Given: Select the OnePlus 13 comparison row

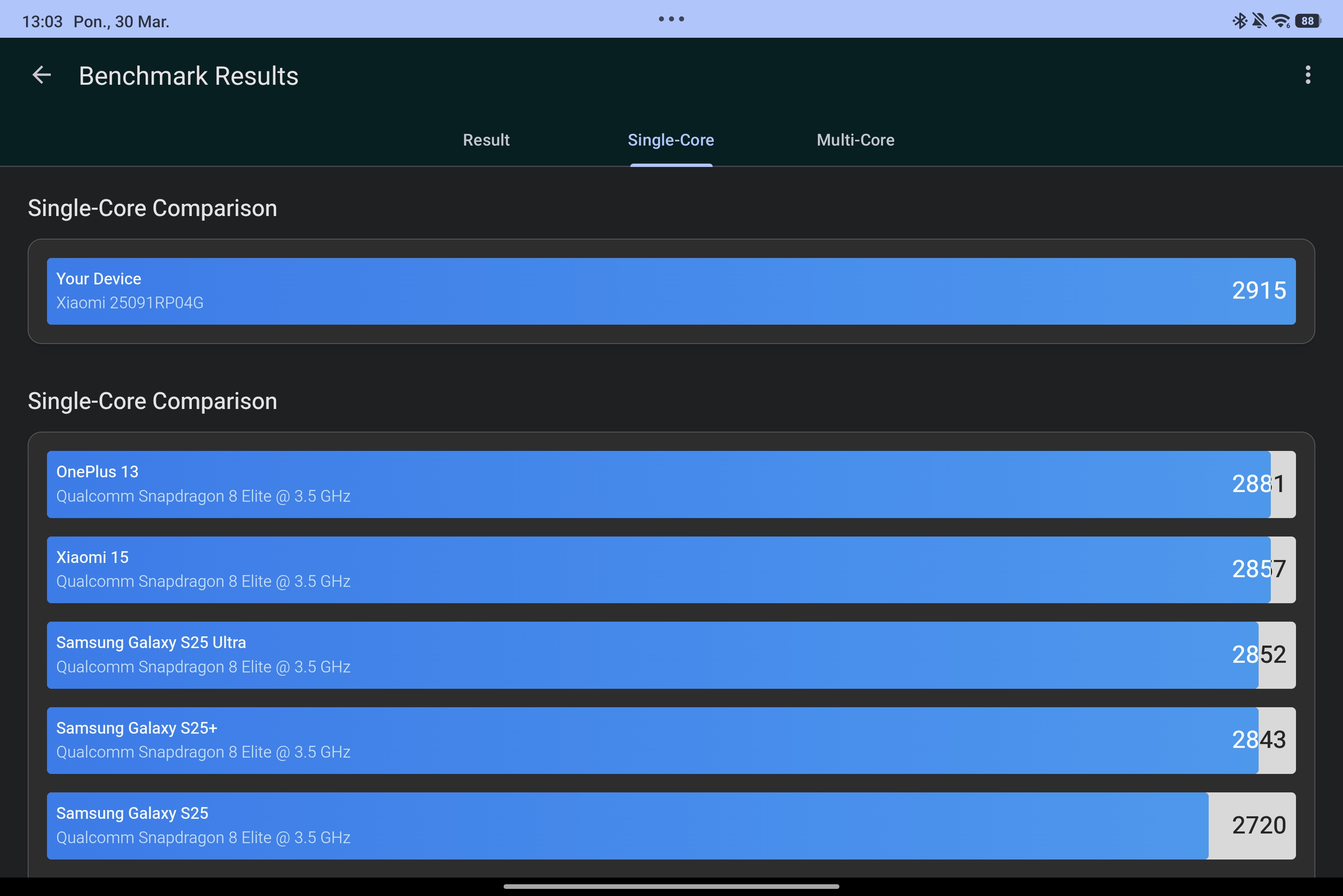Looking at the screenshot, I should tap(671, 484).
